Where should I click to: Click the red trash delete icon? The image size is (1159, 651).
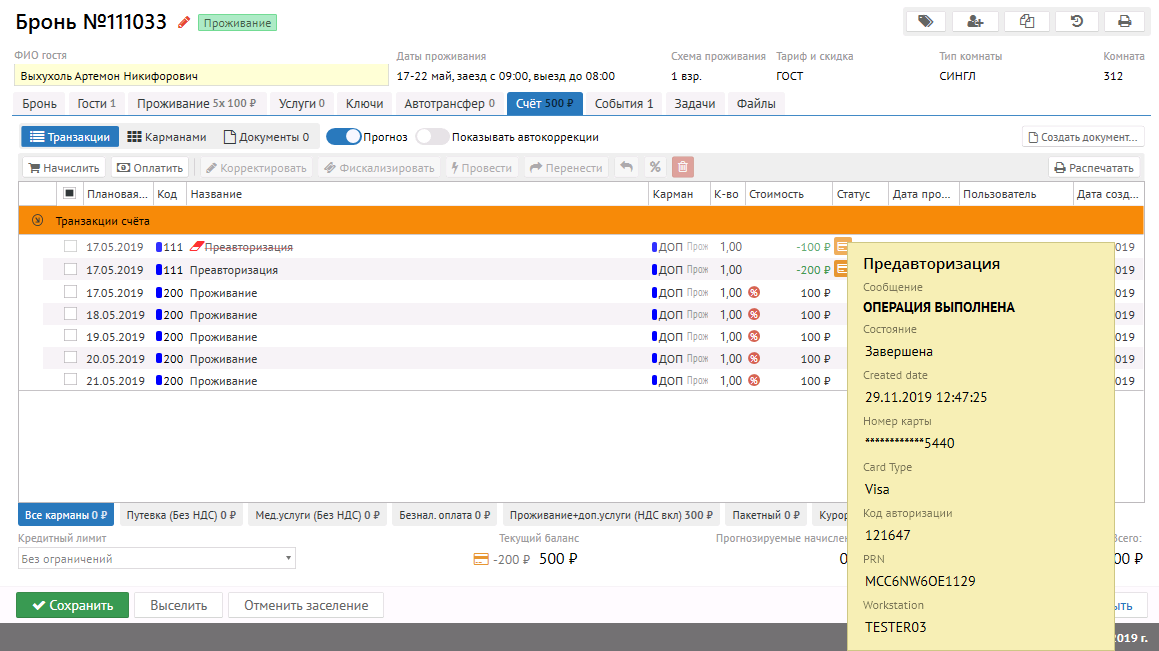682,168
